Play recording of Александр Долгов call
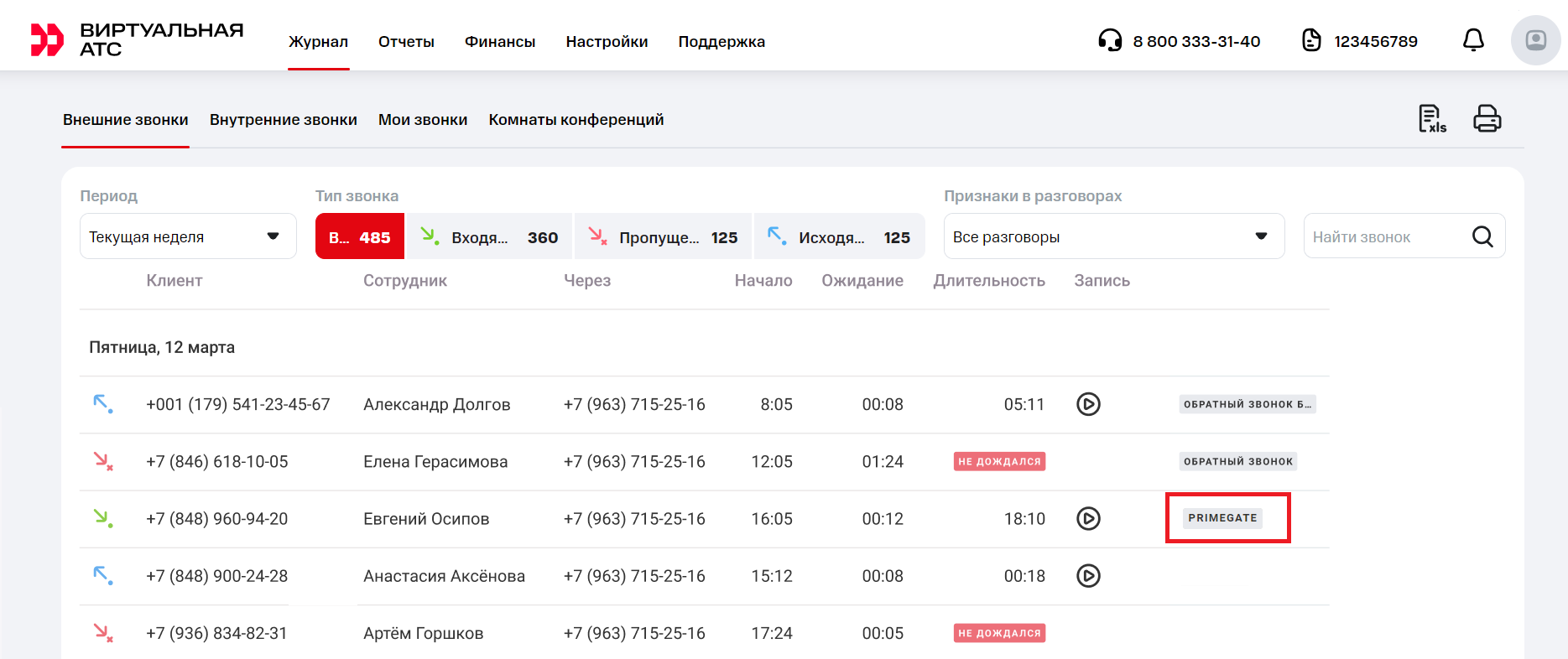The width and height of the screenshot is (1568, 659). click(x=1088, y=404)
